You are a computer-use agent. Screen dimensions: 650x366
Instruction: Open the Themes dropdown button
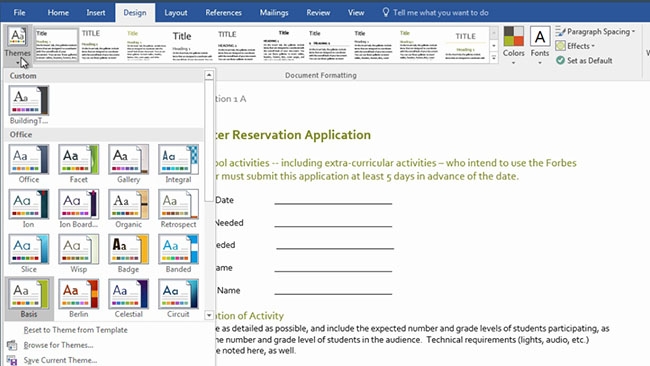tap(17, 46)
